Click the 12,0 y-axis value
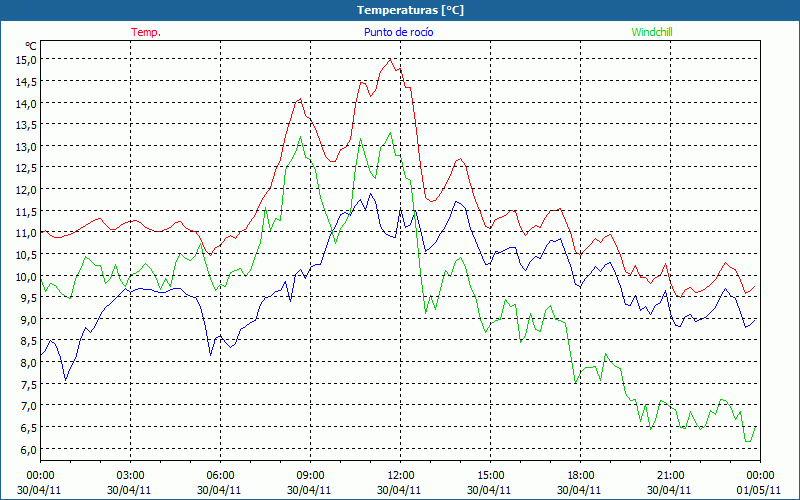Screen dimensions: 800x500 click(26, 190)
